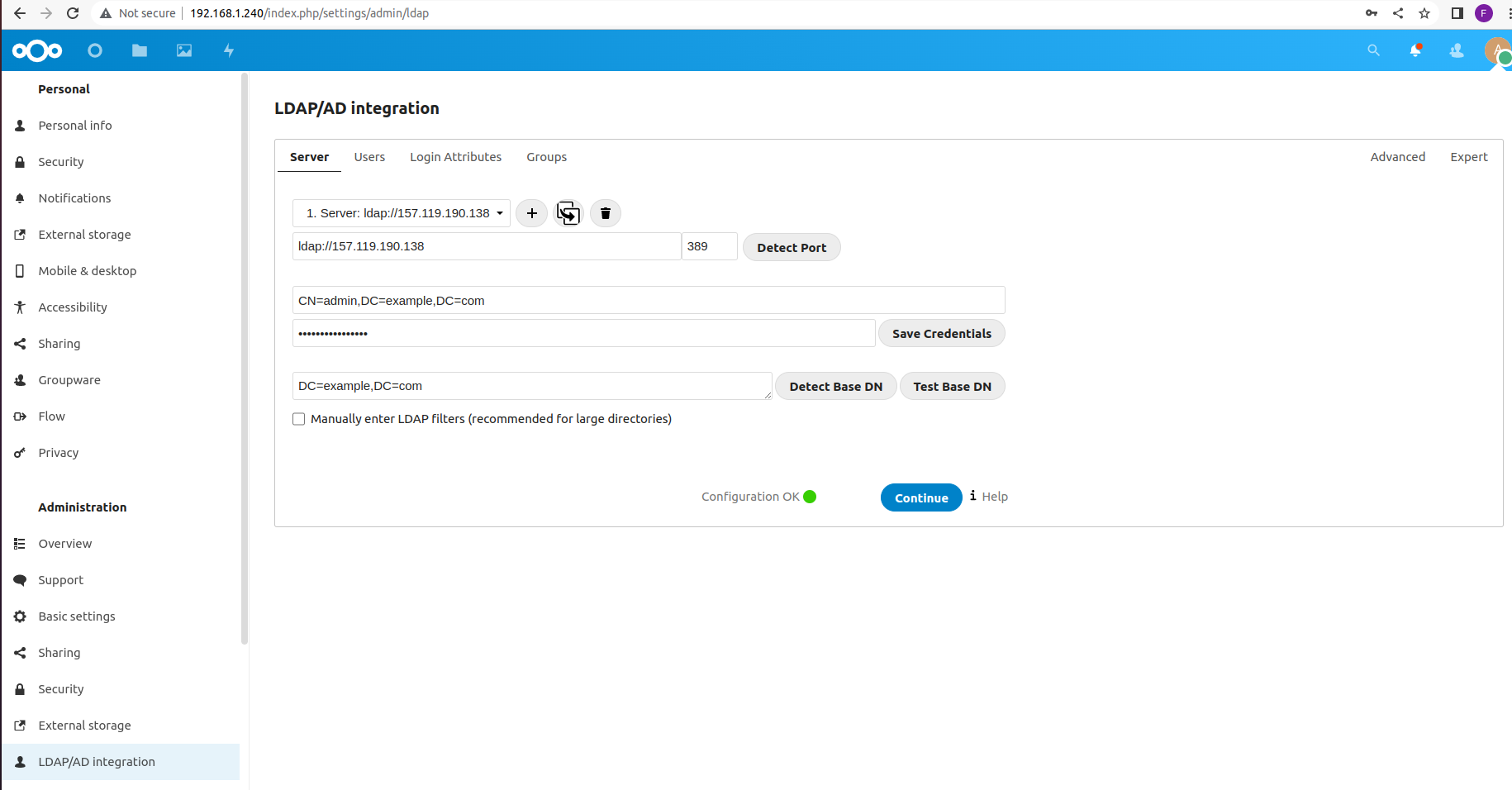Open Basic settings in Administration sidebar
Viewport: 1512px width, 790px height.
pyautogui.click(x=77, y=616)
